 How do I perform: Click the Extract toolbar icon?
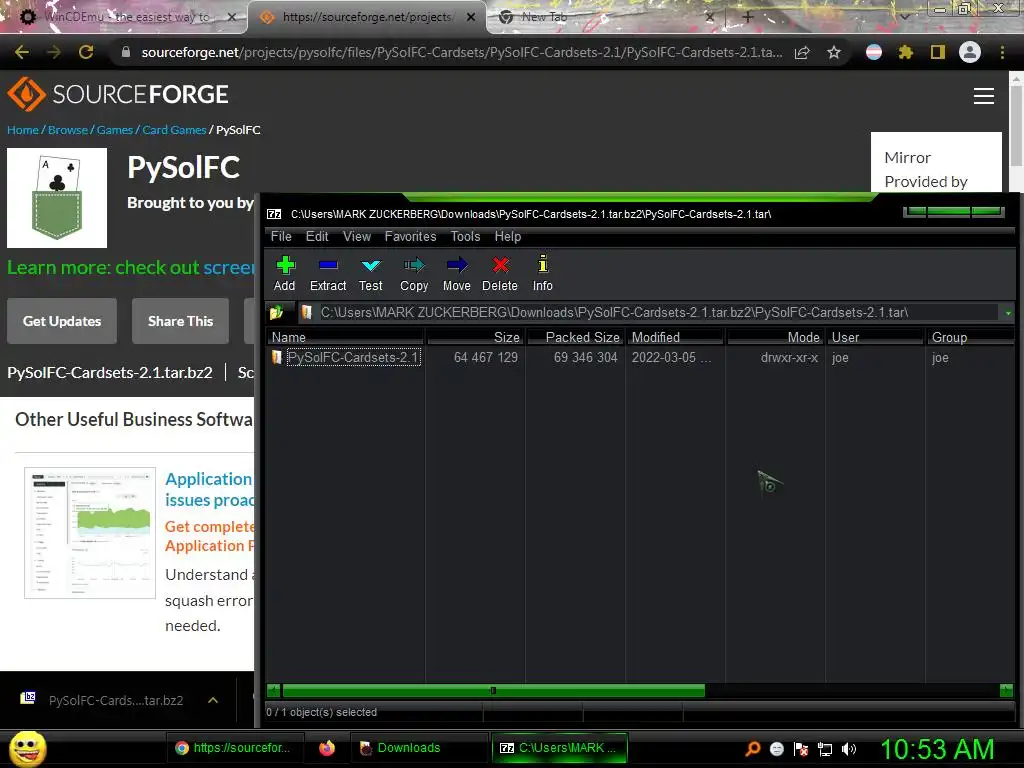click(x=328, y=274)
